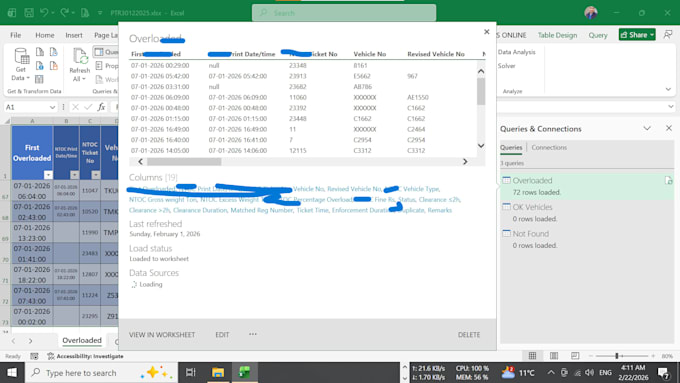Open the comments icon beside Share
The width and height of the screenshot is (680, 383).
(668, 35)
